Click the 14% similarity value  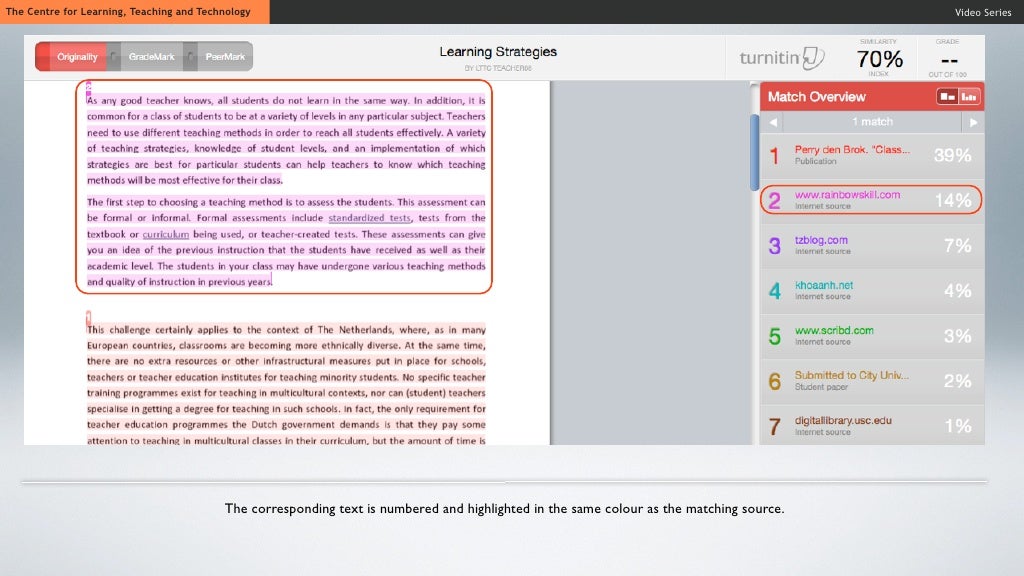point(953,200)
